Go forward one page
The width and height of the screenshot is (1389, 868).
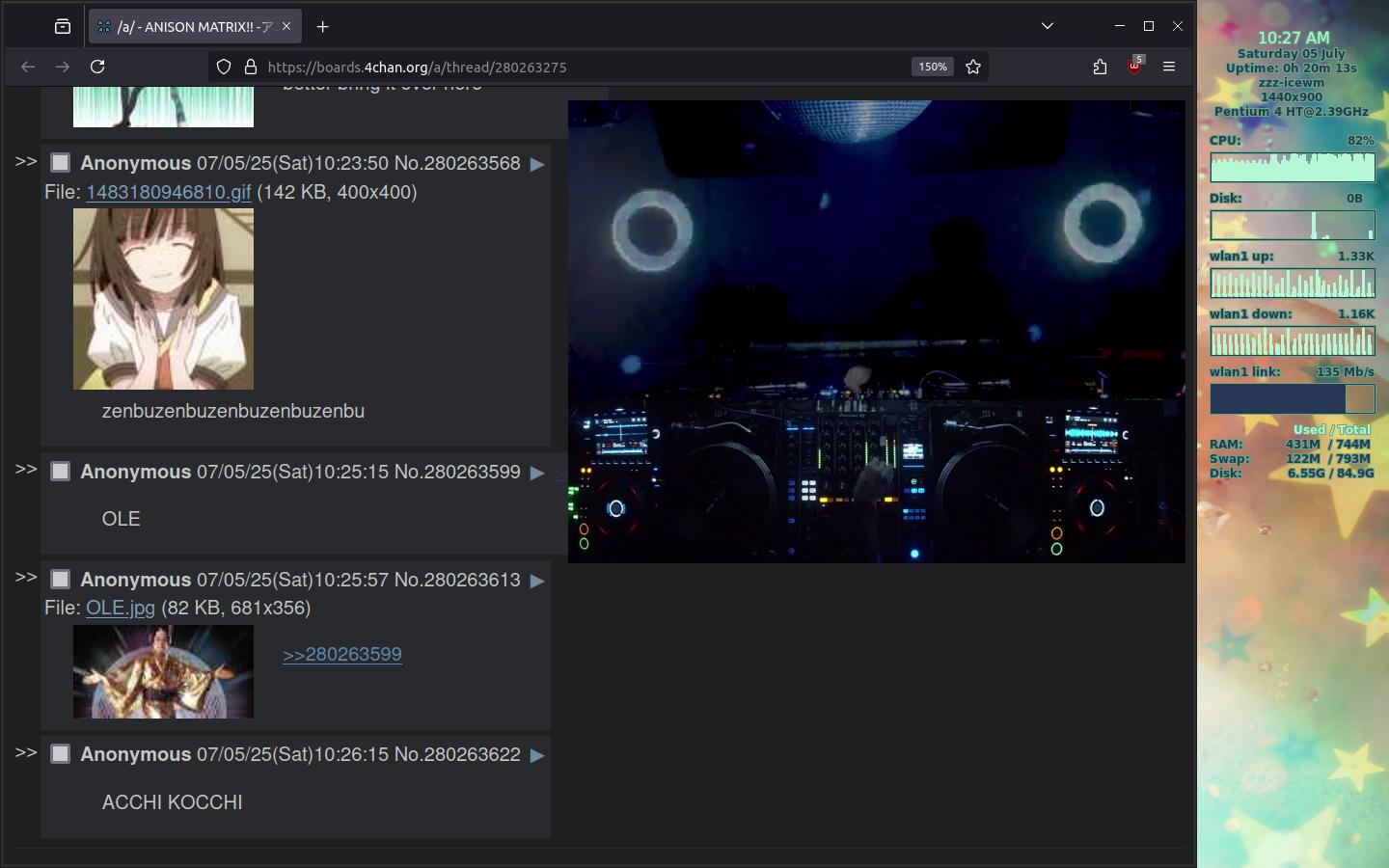[x=63, y=67]
